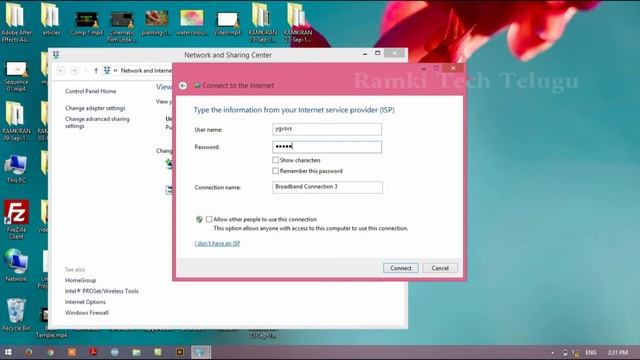Go back using the dialog's back arrow
The image size is (640, 360).
click(183, 85)
